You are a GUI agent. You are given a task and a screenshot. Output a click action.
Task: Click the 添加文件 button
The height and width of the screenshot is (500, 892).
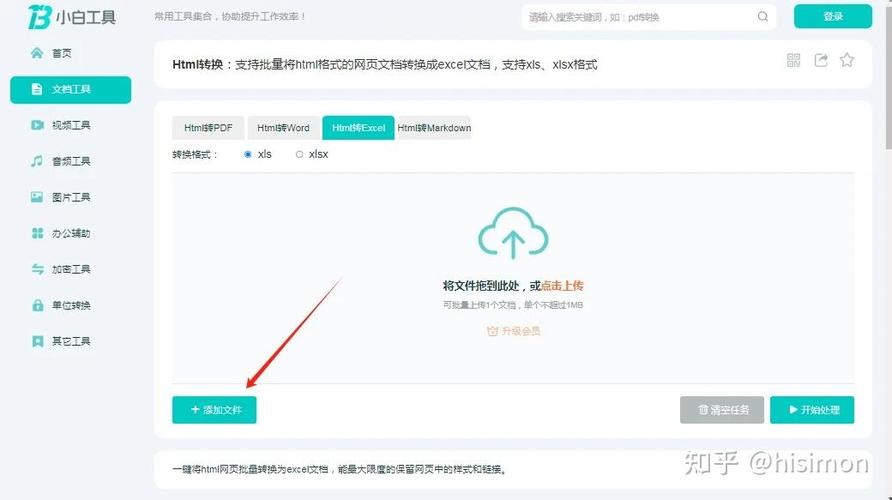click(x=214, y=410)
